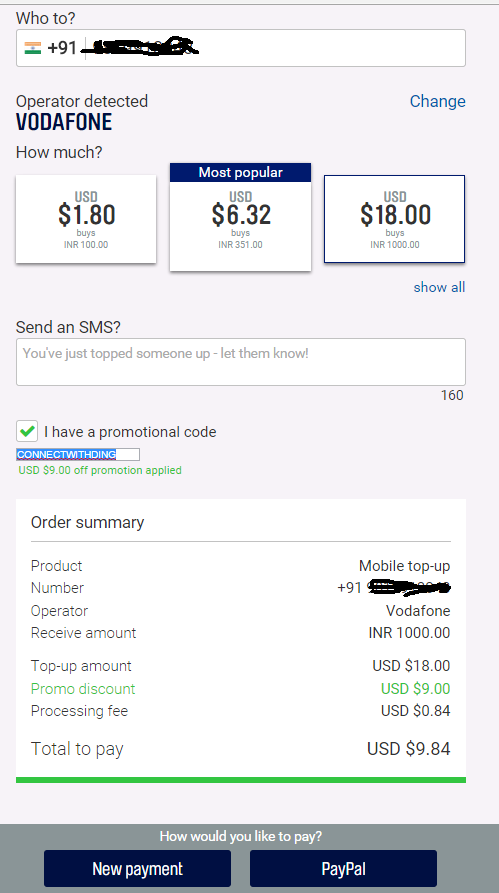Uncheck the promotional code checkbox

tap(27, 432)
